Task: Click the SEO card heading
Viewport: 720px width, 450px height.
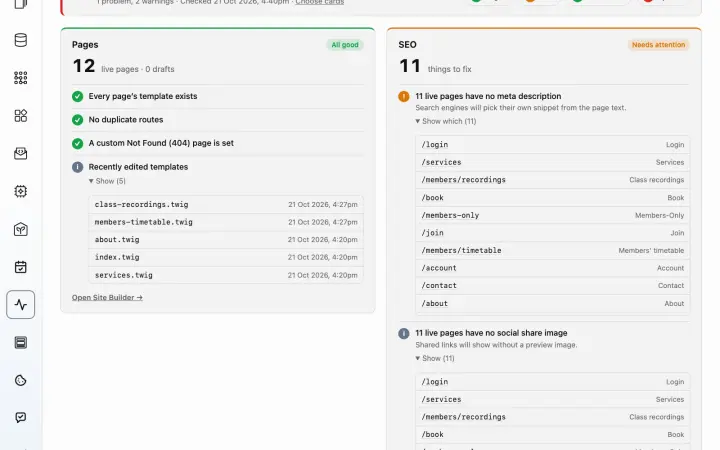Action: [x=407, y=45]
